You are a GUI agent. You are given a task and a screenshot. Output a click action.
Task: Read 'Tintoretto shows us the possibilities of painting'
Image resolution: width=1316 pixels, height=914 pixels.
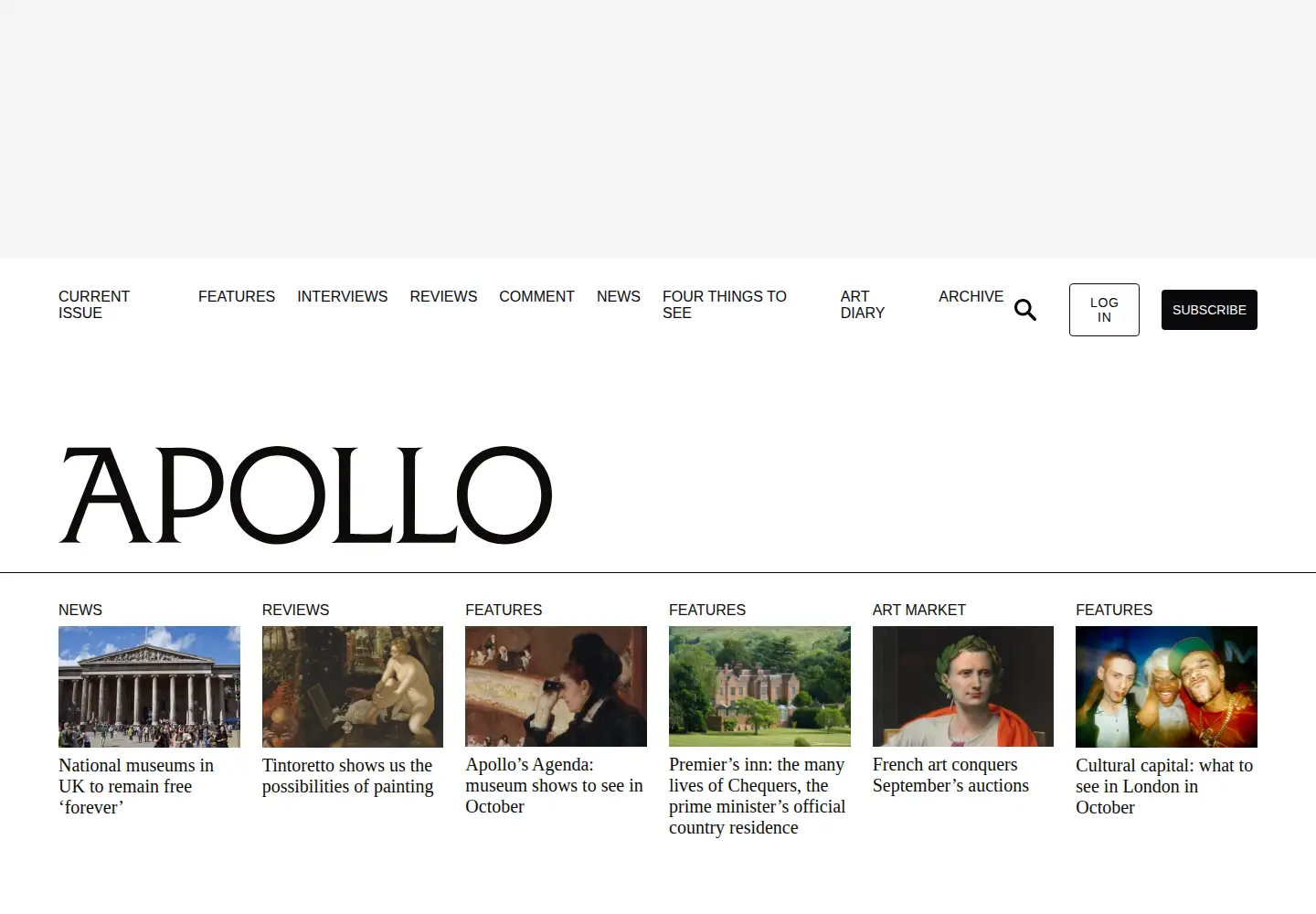pyautogui.click(x=348, y=776)
